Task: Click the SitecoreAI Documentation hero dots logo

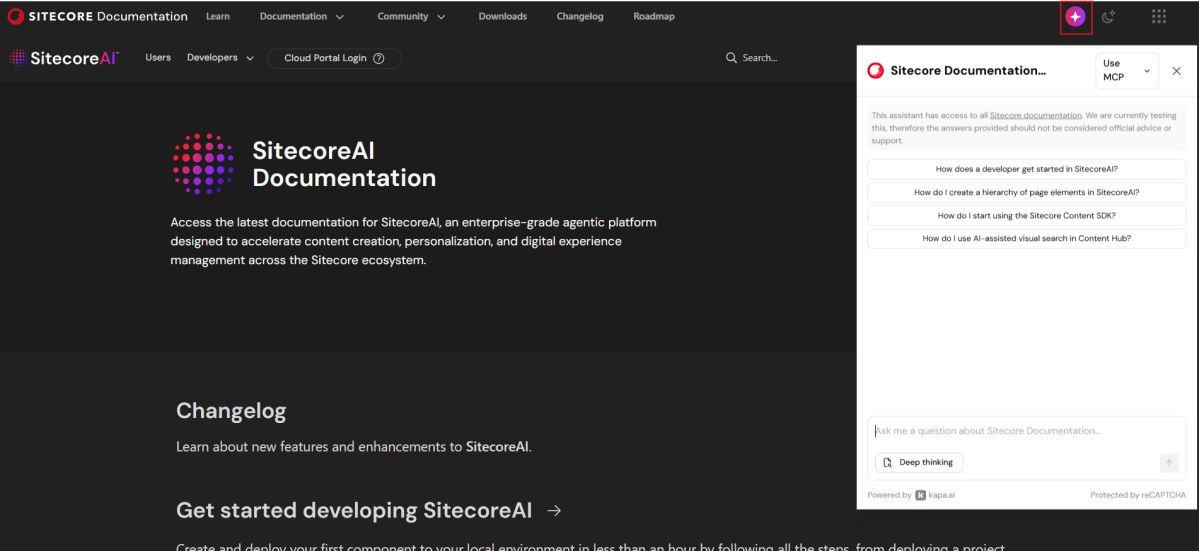Action: (x=203, y=163)
